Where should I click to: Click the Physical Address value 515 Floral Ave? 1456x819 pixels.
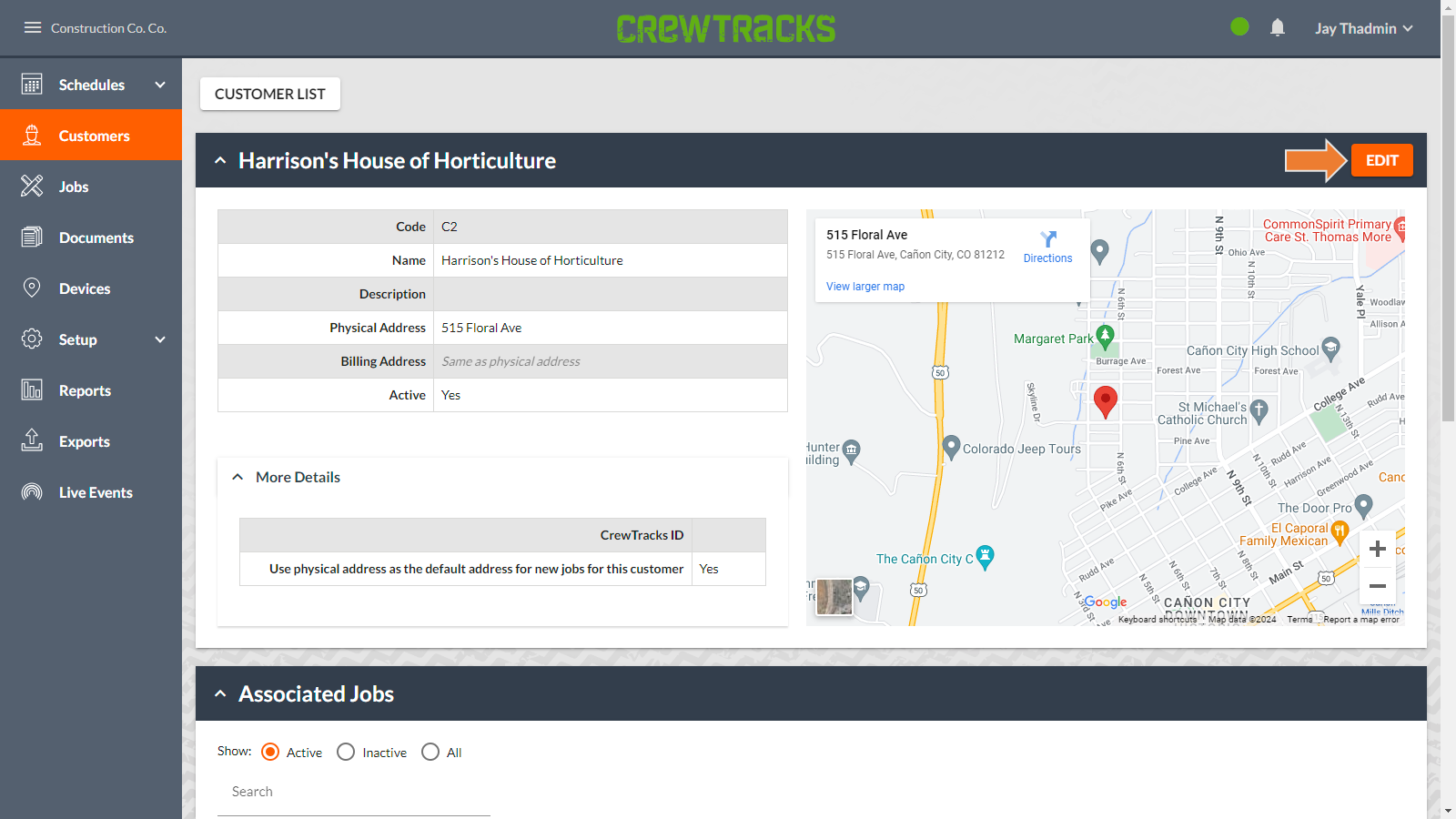481,328
